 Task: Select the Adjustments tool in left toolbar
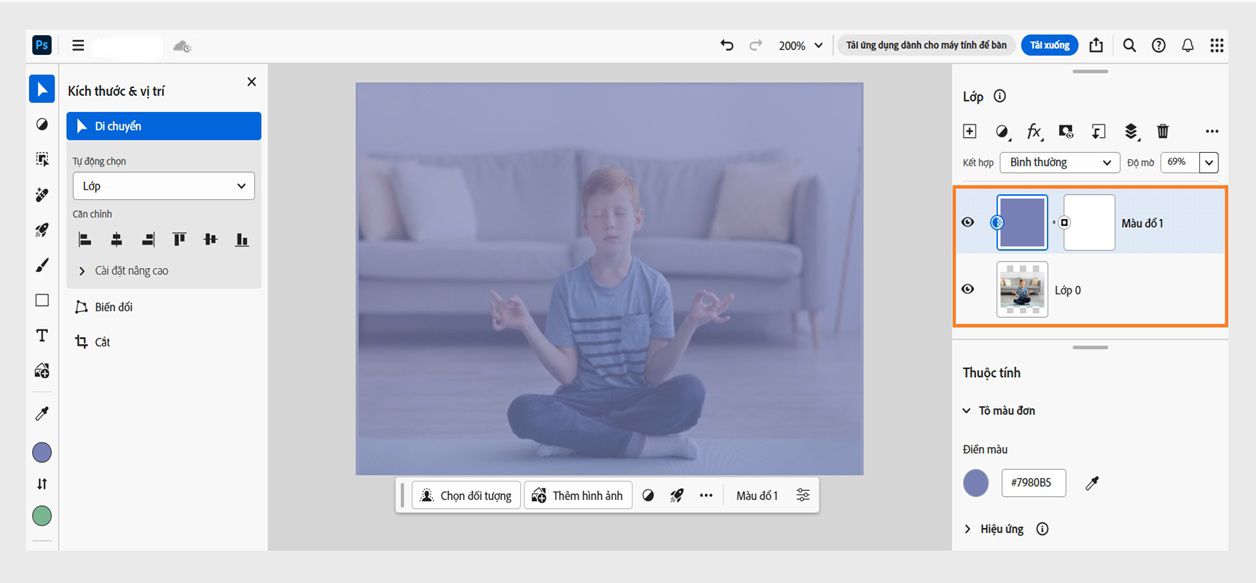click(42, 124)
